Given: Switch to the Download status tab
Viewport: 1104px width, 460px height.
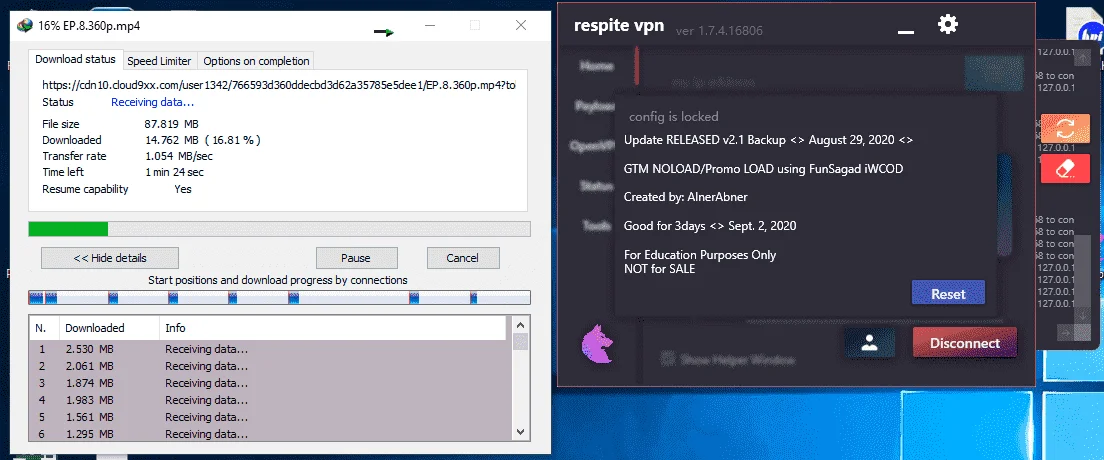Looking at the screenshot, I should (75, 59).
